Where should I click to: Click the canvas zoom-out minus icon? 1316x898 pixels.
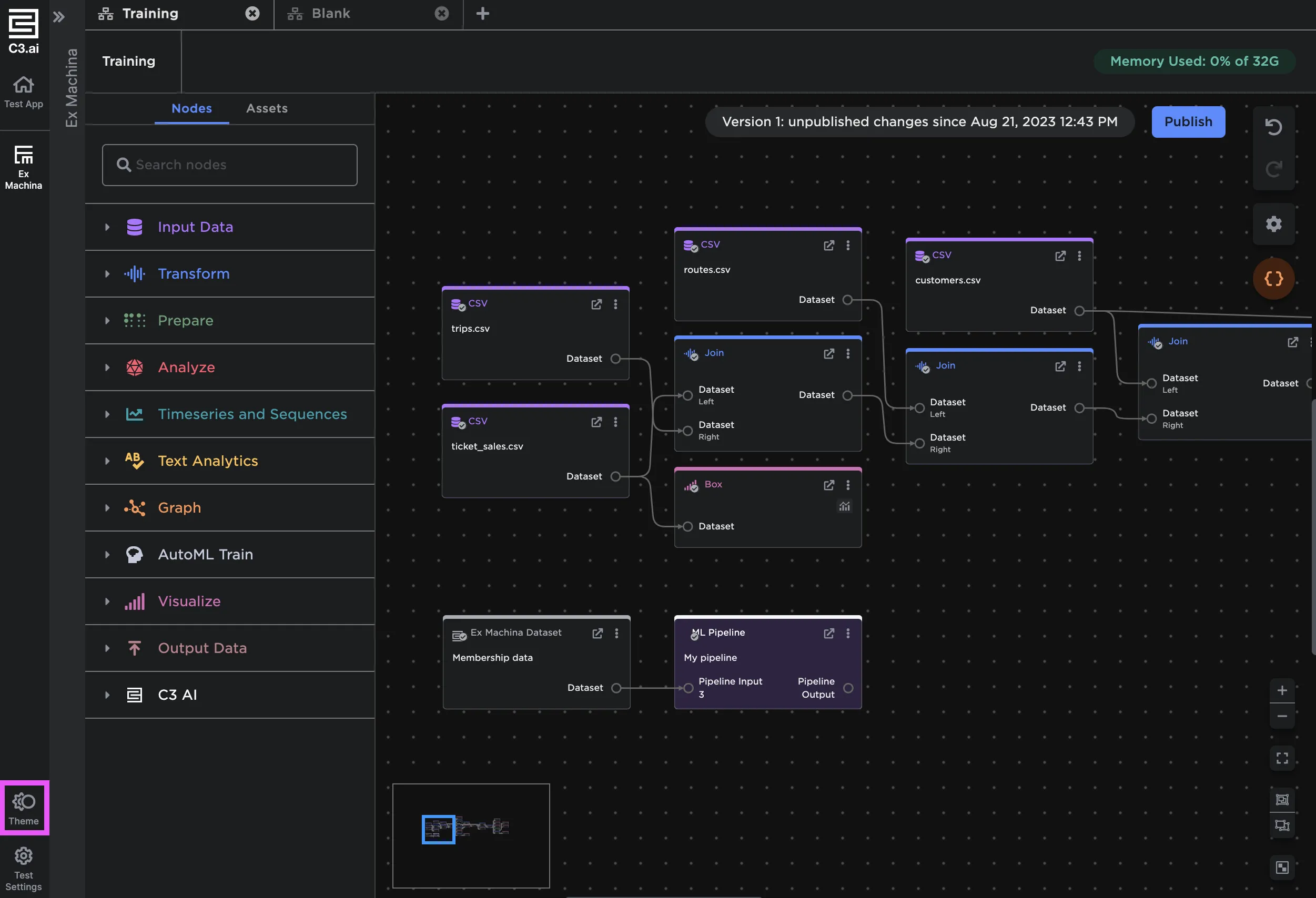1282,716
